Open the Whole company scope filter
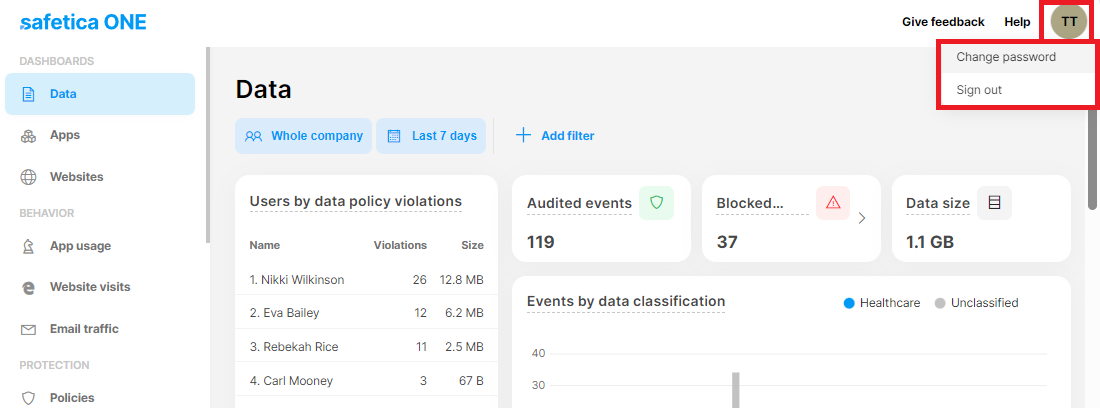Screen dimensions: 1100x408 pyautogui.click(x=304, y=136)
